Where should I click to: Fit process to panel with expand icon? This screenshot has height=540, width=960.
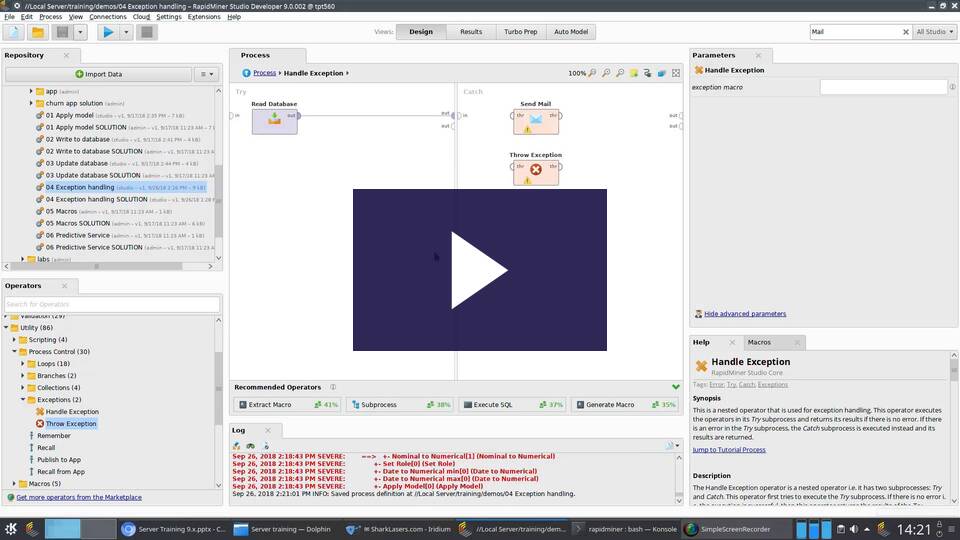[676, 73]
